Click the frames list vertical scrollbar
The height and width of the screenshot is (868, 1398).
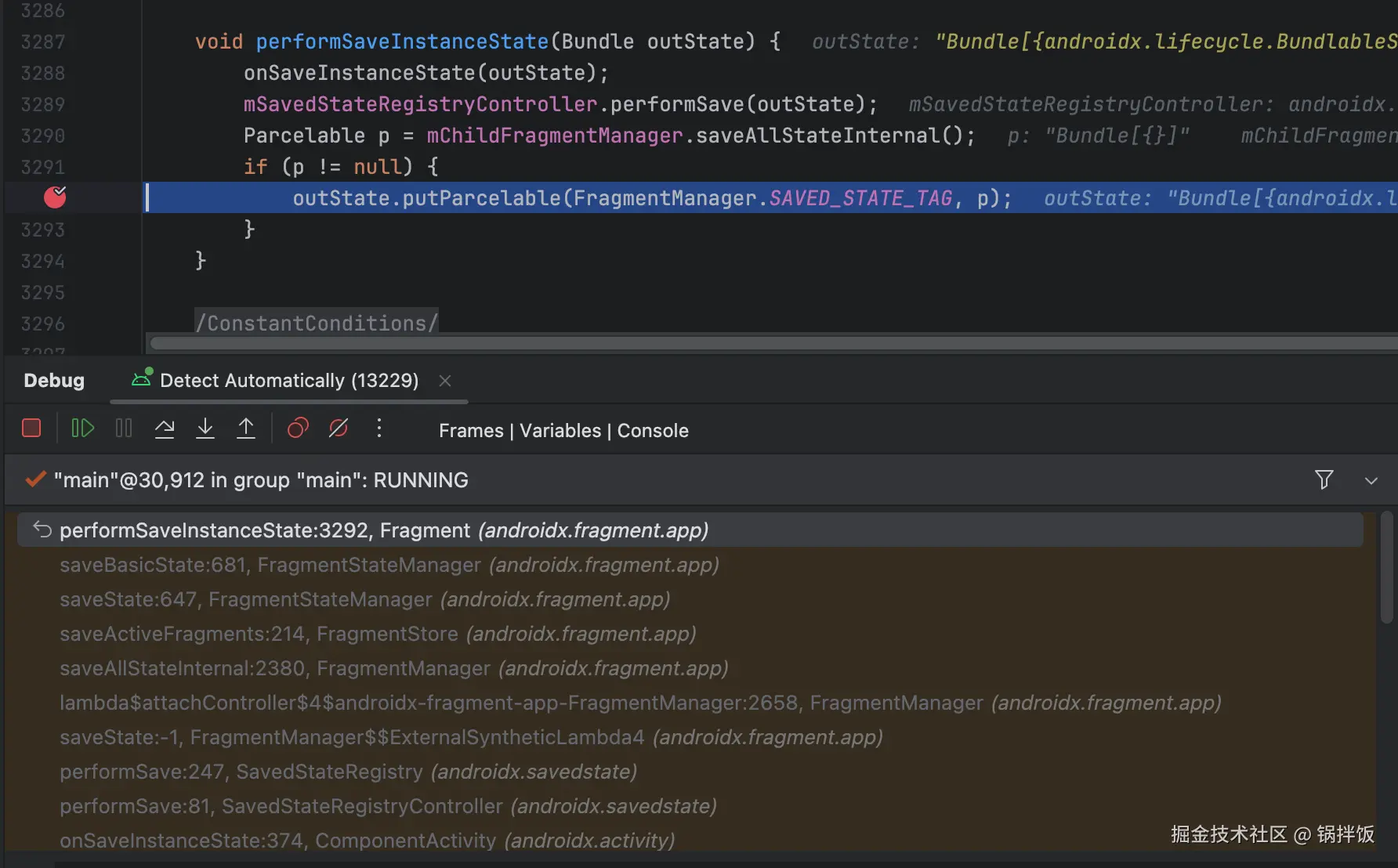point(1386,568)
